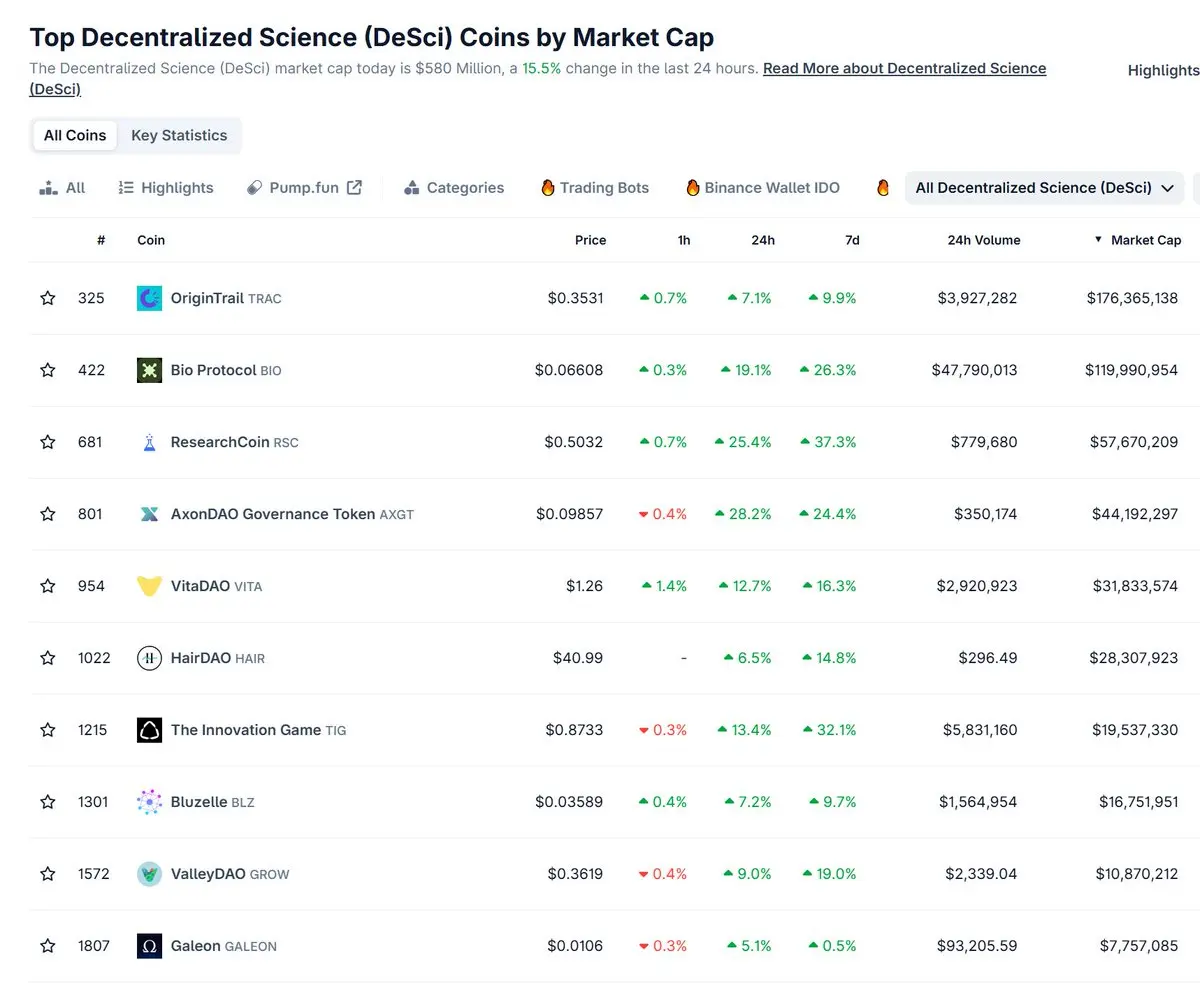Select the Binance Wallet IDO filter
Viewport: 1200px width, 988px height.
[763, 188]
